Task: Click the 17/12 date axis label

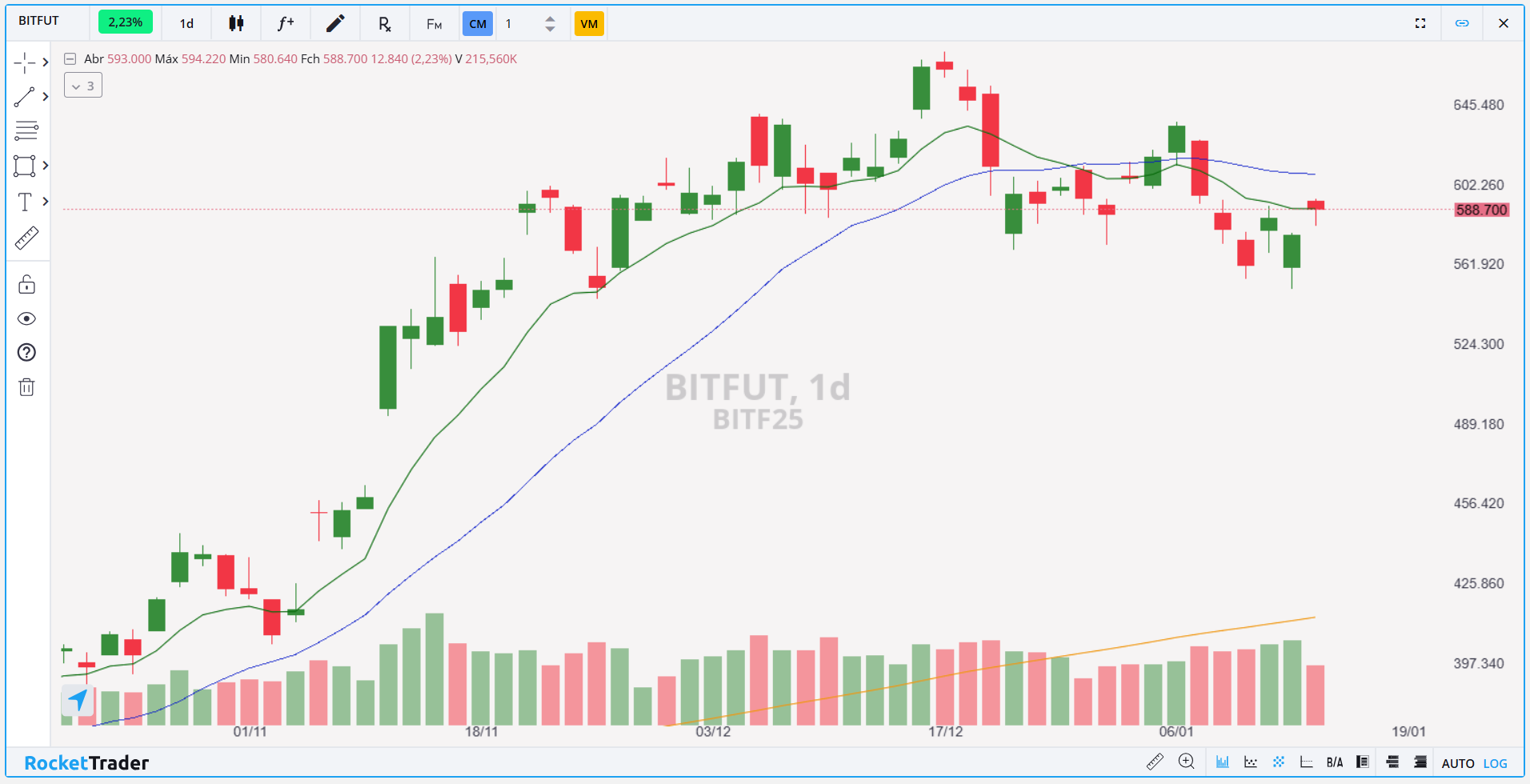Action: [x=946, y=732]
